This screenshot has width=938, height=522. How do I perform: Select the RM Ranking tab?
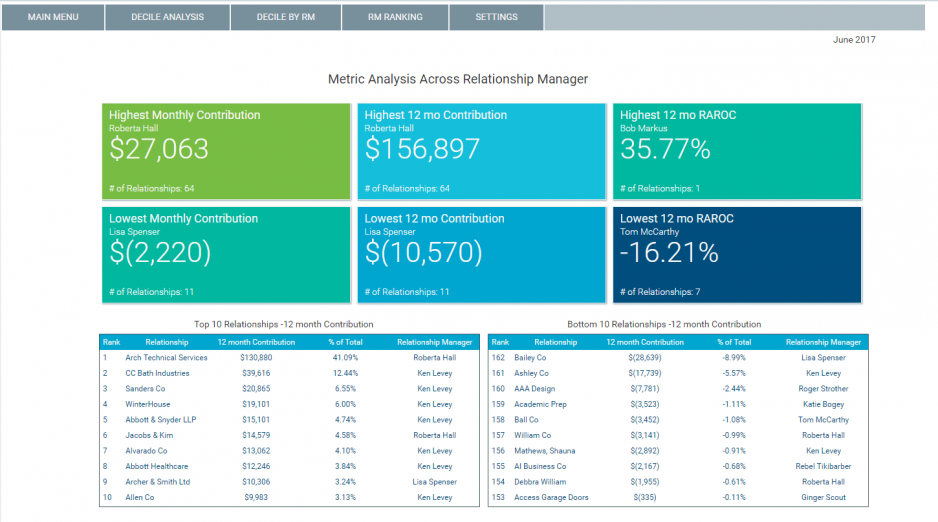395,17
